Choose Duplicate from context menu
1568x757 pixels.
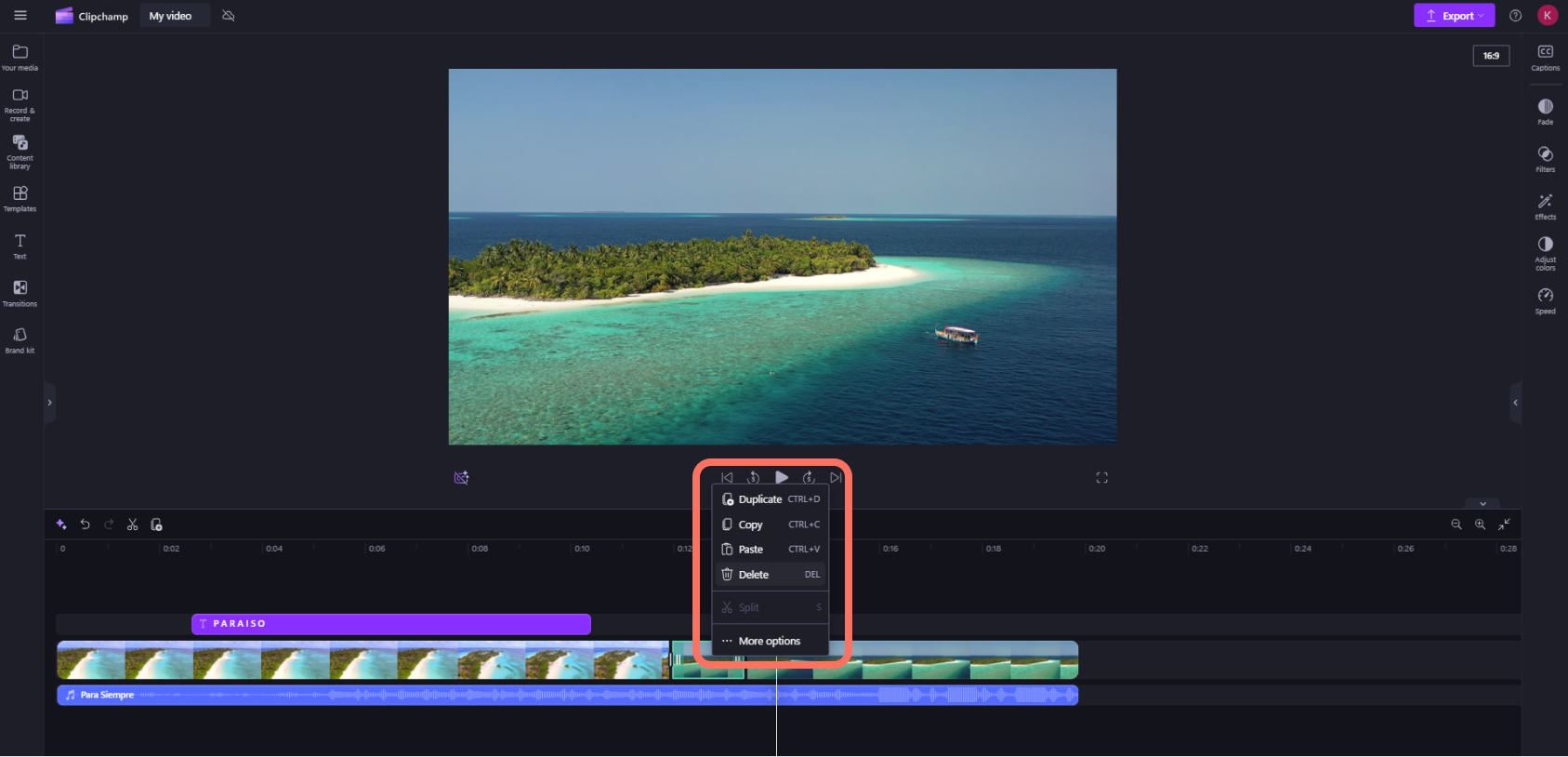771,499
